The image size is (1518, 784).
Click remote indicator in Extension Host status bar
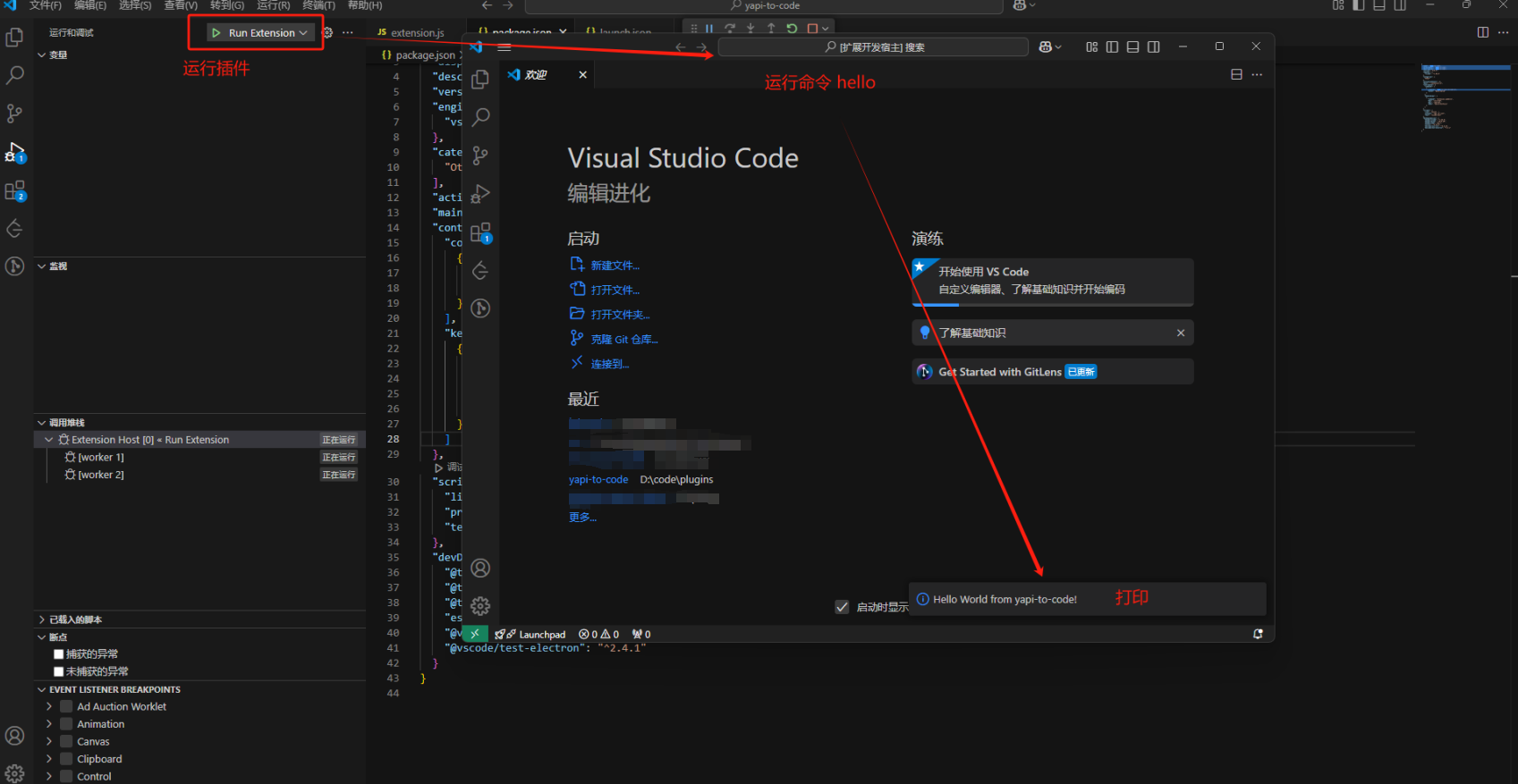[x=475, y=634]
